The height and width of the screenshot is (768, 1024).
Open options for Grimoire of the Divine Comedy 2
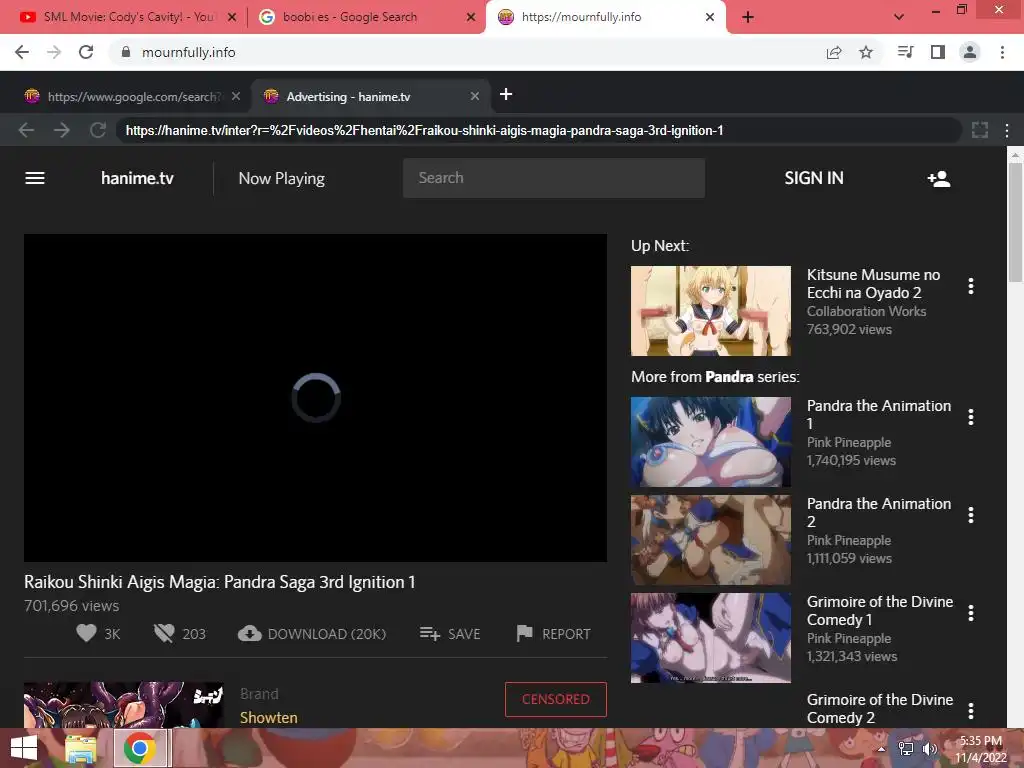coord(971,711)
